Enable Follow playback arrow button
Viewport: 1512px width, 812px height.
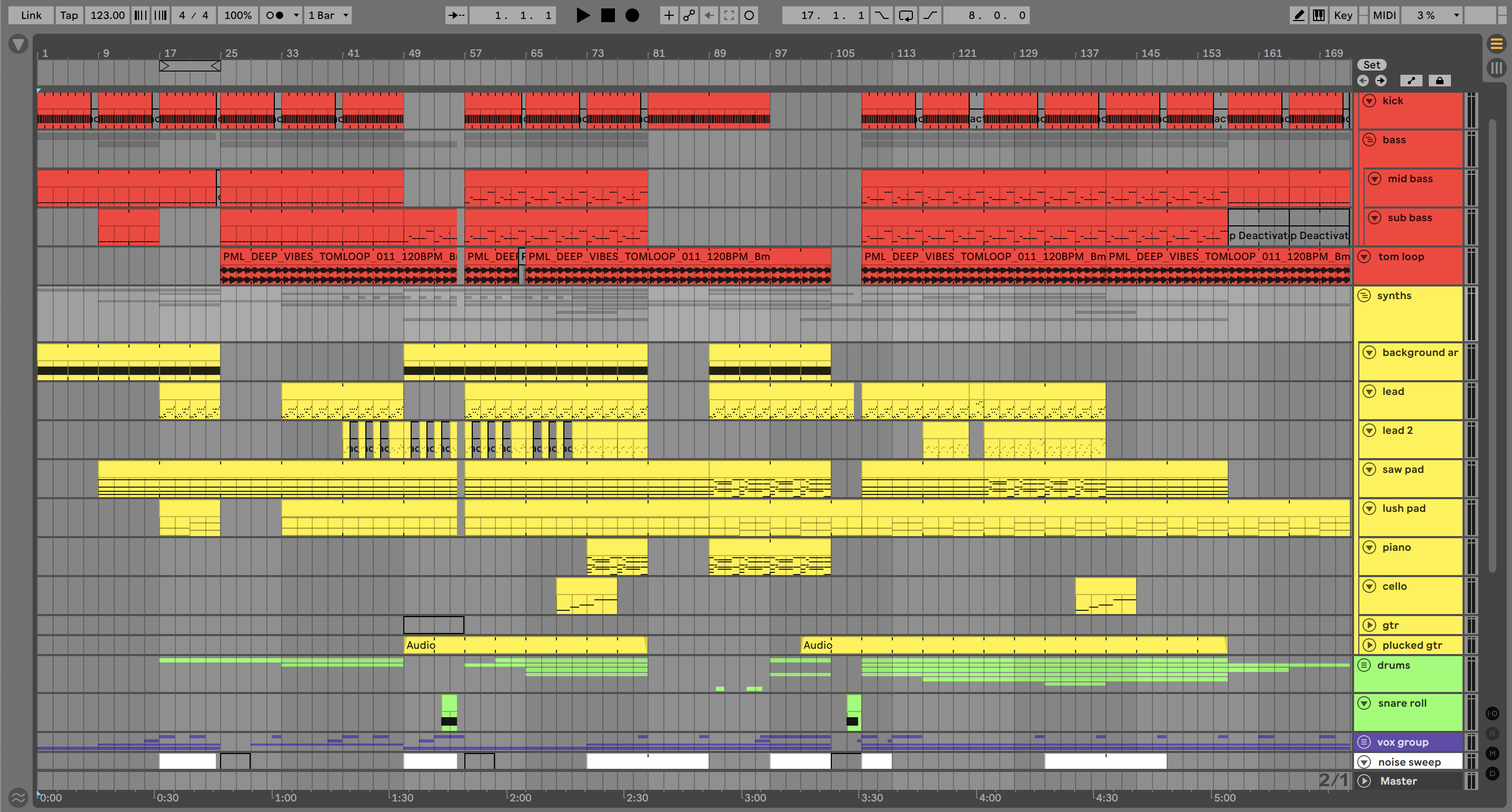tap(456, 15)
